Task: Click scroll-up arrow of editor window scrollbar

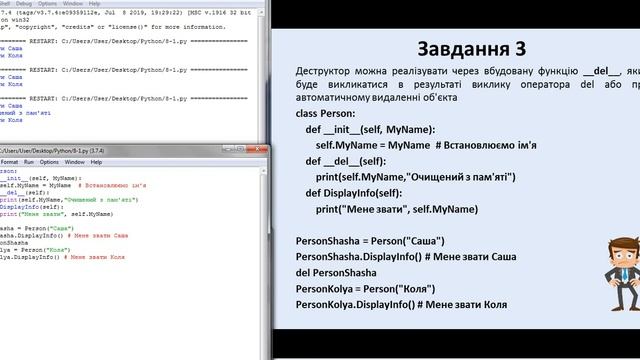Action: click(263, 171)
